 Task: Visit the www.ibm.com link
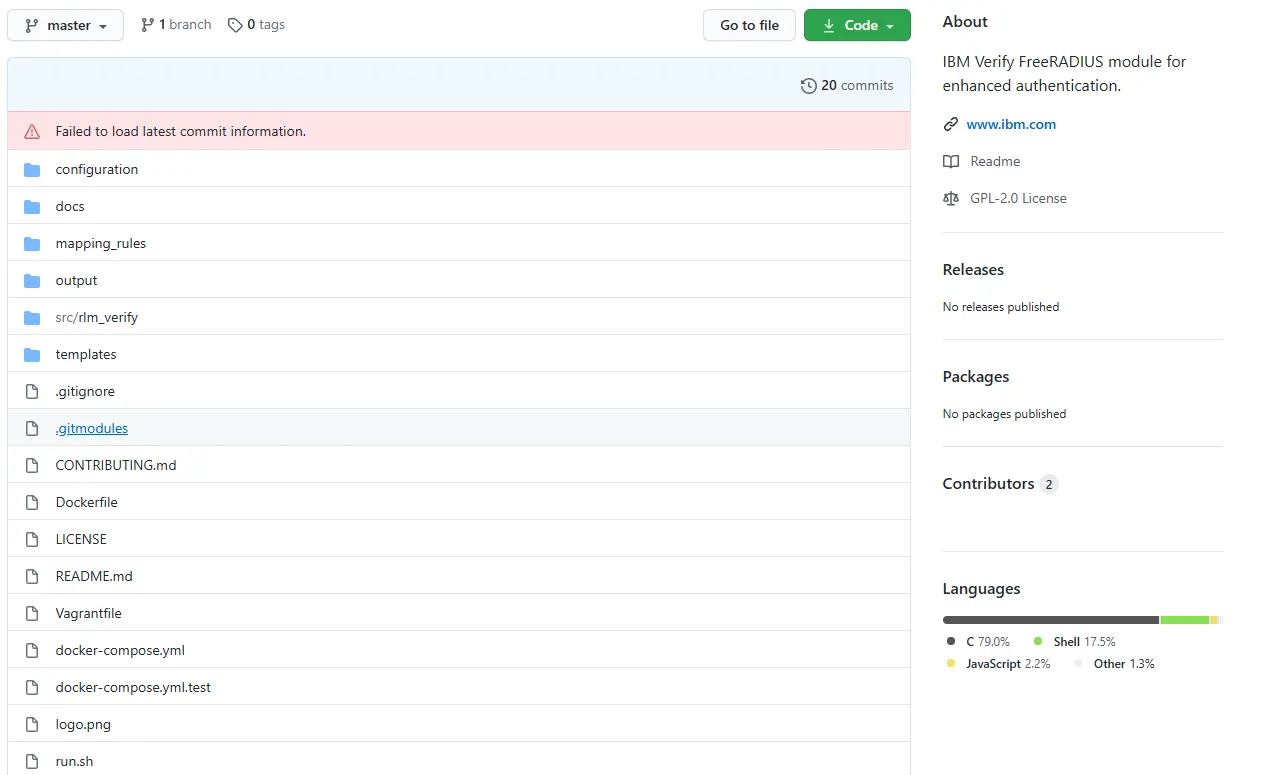(1011, 124)
